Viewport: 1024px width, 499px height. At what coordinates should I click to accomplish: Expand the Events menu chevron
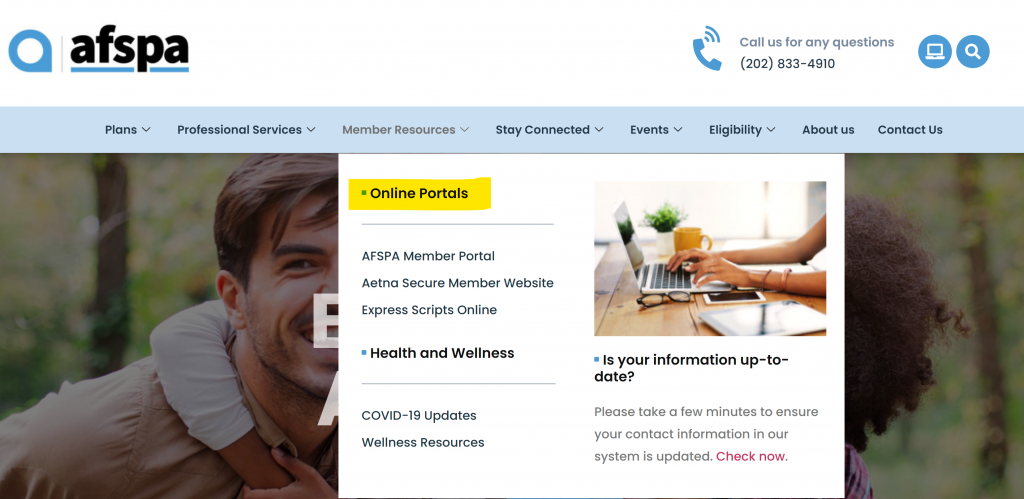pyautogui.click(x=678, y=130)
